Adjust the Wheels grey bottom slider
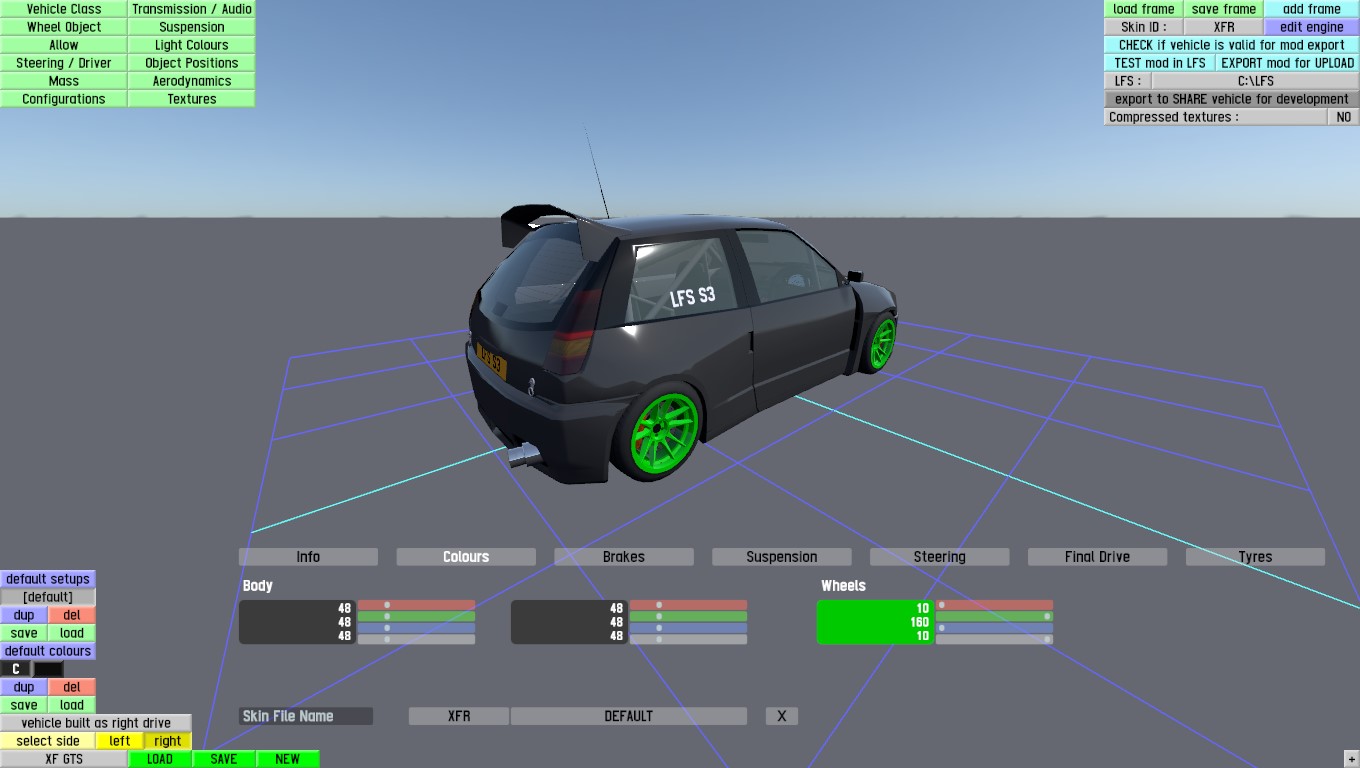Image resolution: width=1360 pixels, height=768 pixels. [994, 639]
